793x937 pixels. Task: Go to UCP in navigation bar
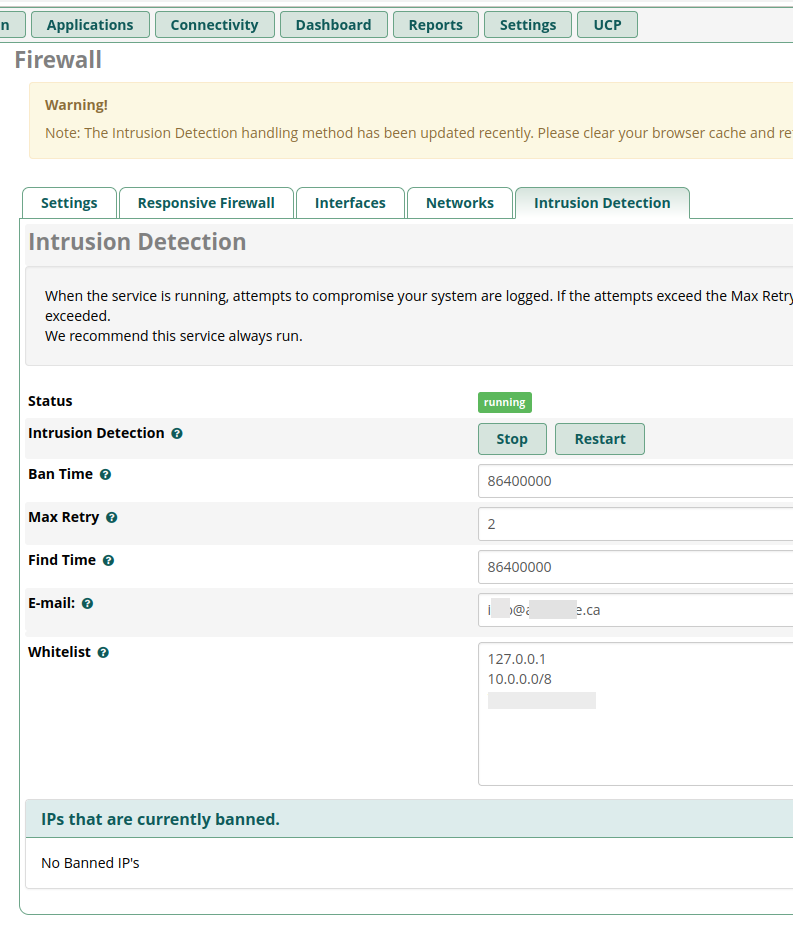[607, 25]
